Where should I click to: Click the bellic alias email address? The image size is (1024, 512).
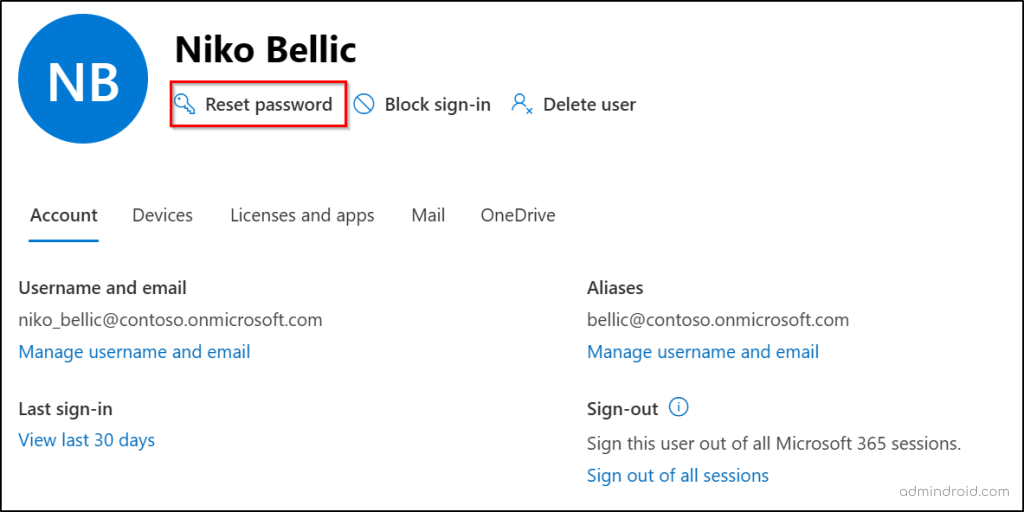click(x=718, y=320)
